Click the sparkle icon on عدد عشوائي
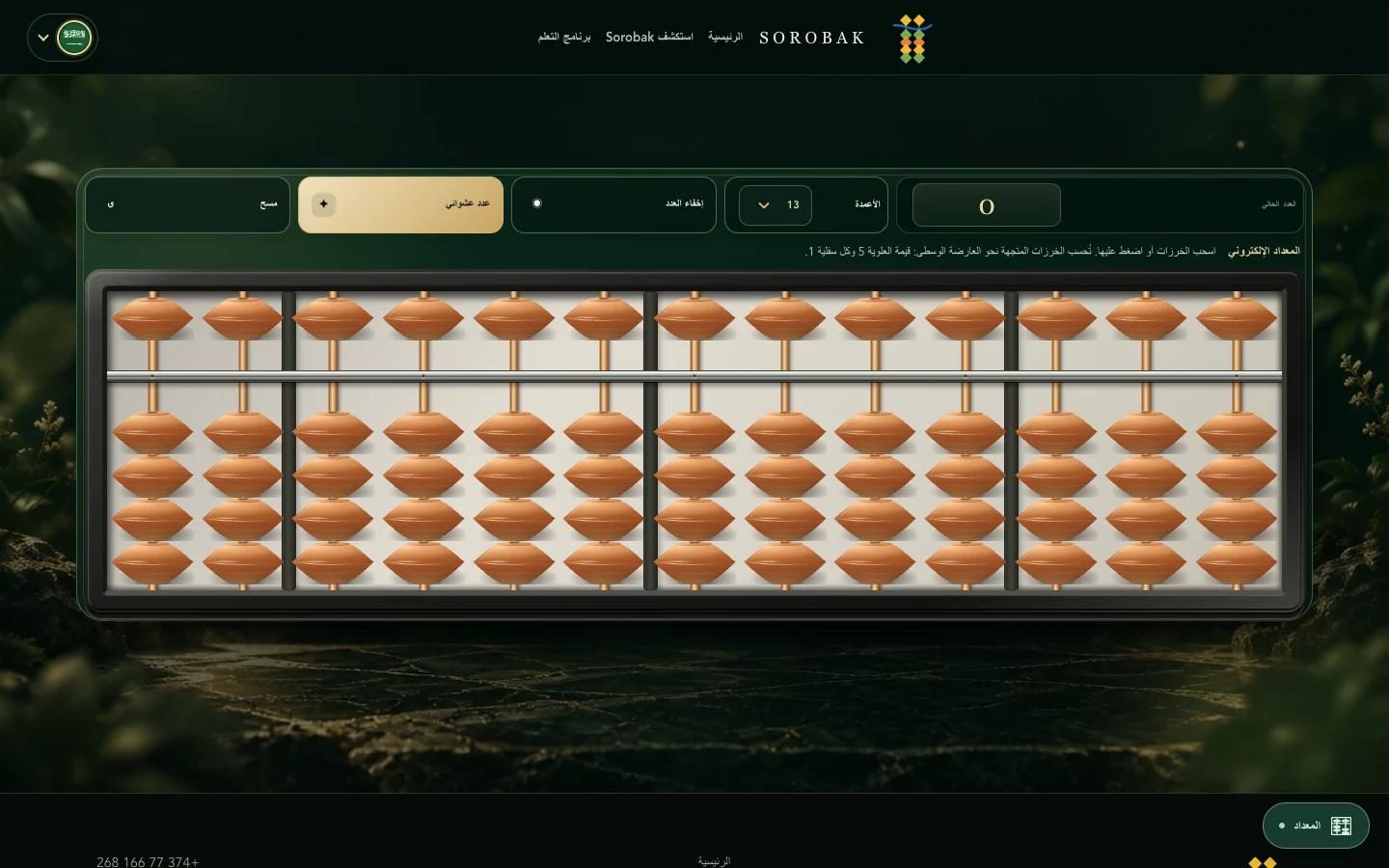 [x=324, y=204]
